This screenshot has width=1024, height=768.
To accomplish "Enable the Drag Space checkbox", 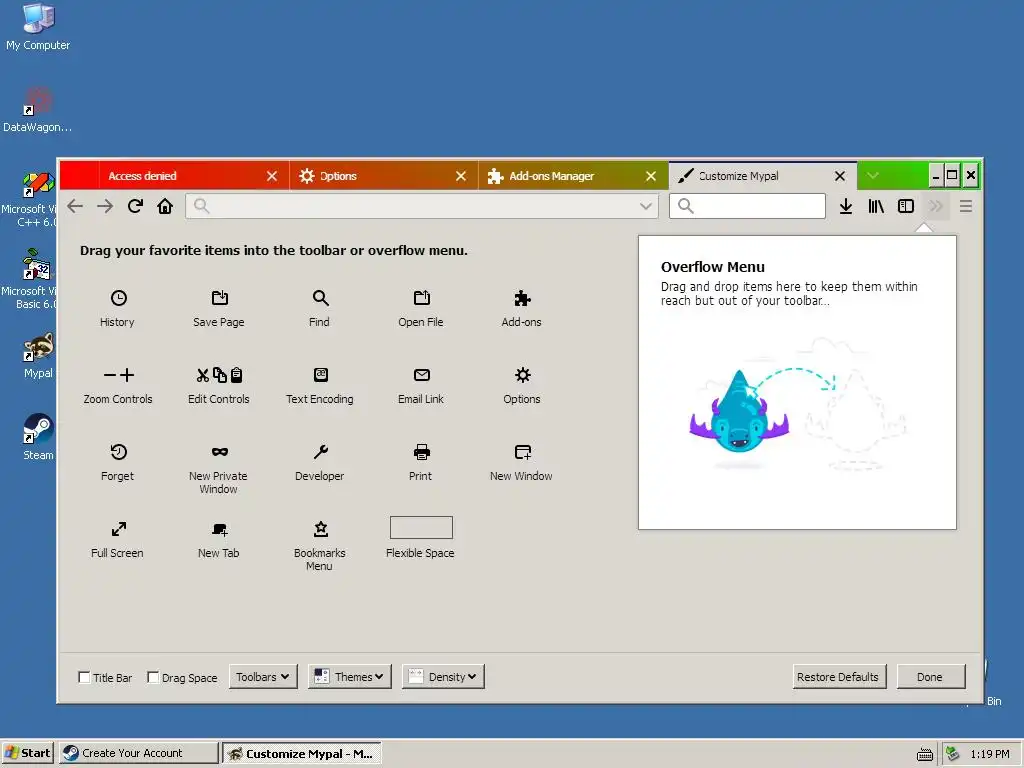I will coord(153,677).
